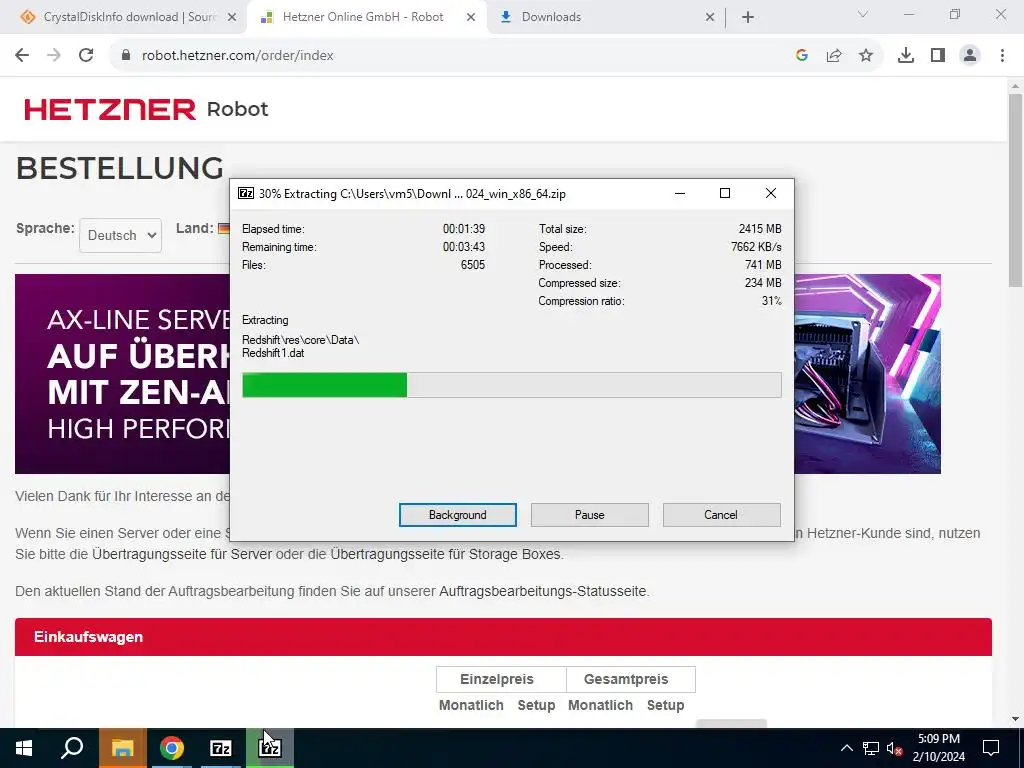Open the first 7-Zip taskbar icon
The image size is (1024, 768).
pyautogui.click(x=221, y=748)
